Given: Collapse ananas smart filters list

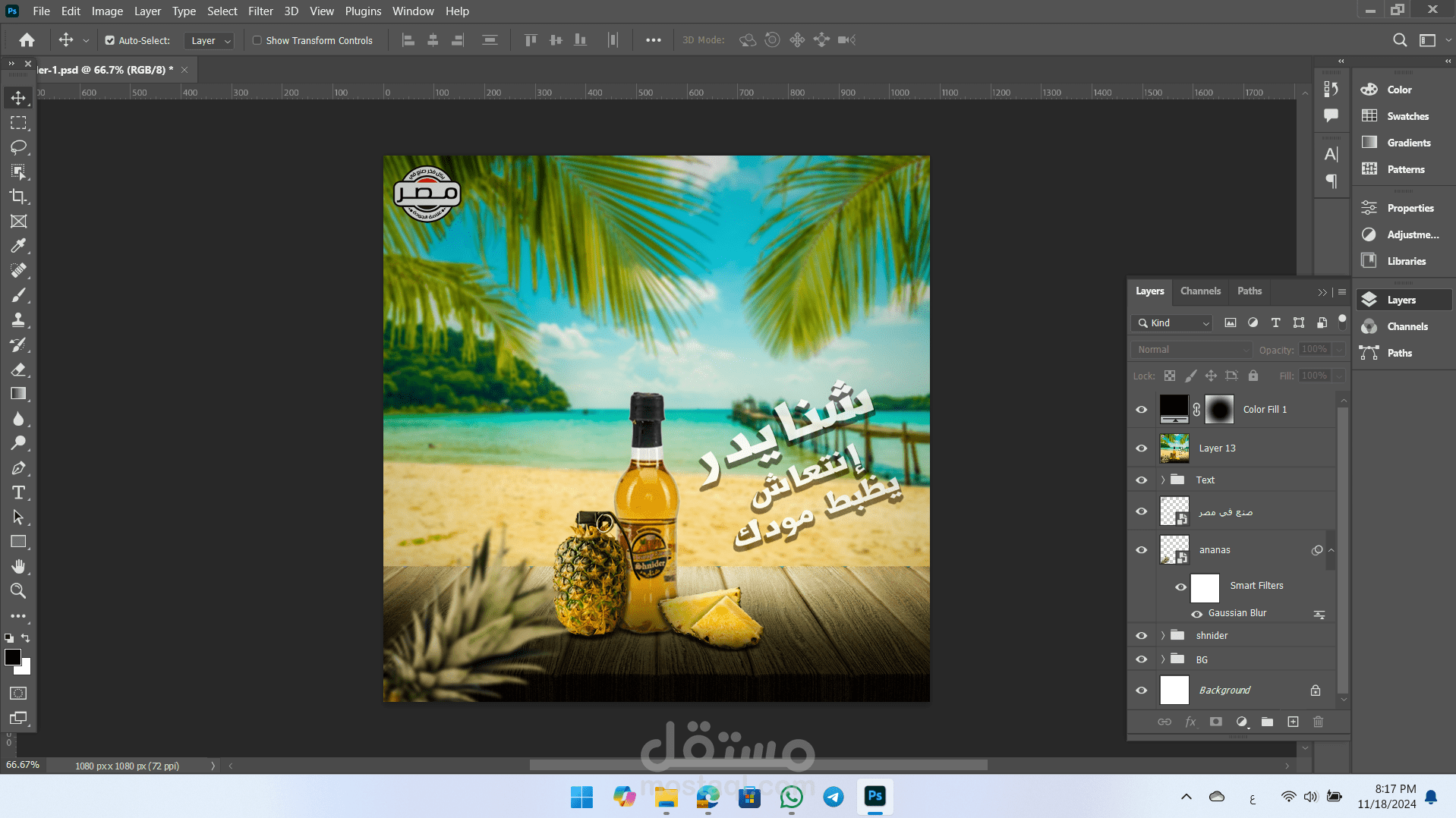Looking at the screenshot, I should 1331,550.
